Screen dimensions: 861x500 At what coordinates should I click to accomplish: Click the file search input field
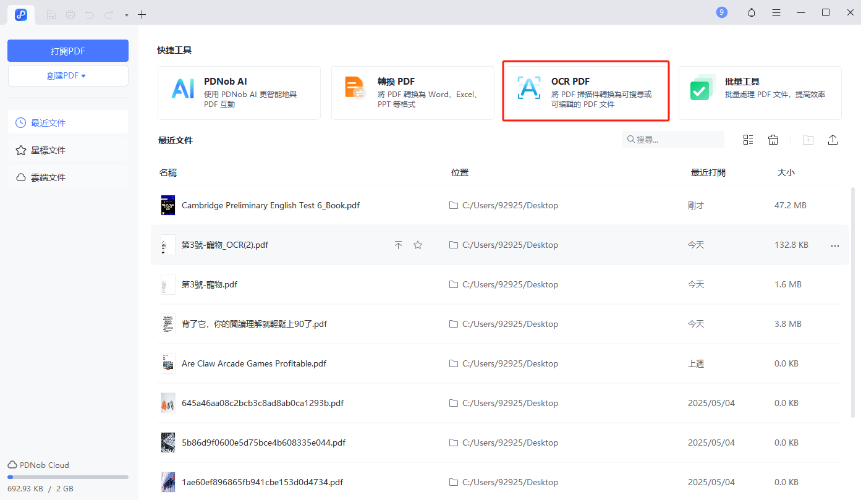(673, 139)
